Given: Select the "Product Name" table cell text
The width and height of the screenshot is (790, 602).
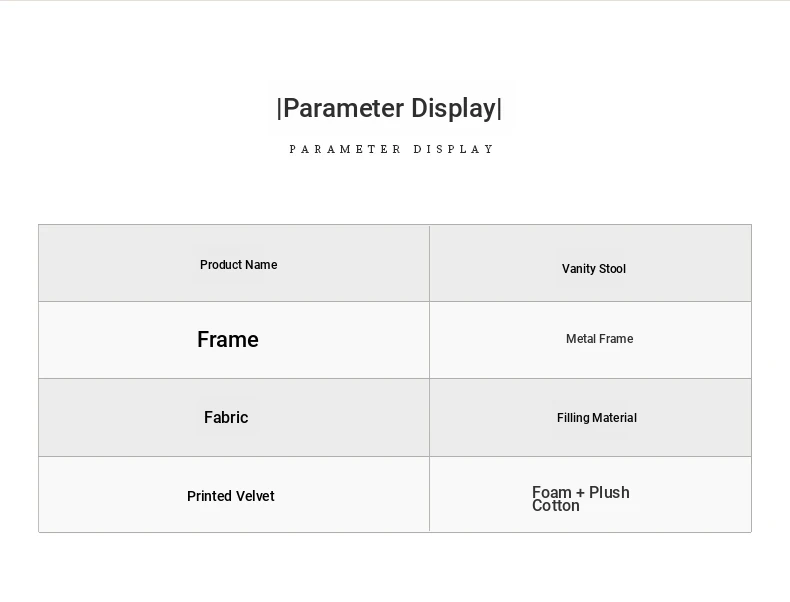Looking at the screenshot, I should point(238,265).
